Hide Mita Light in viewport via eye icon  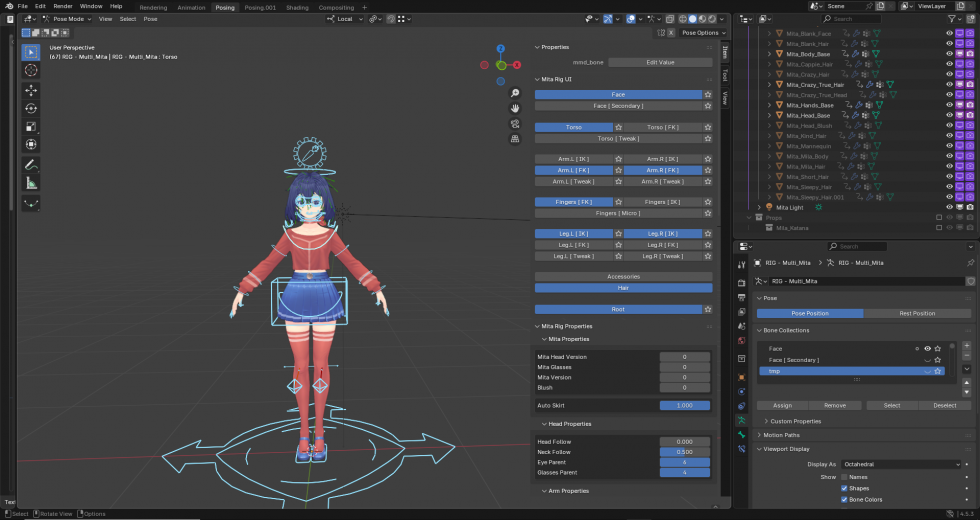(949, 208)
